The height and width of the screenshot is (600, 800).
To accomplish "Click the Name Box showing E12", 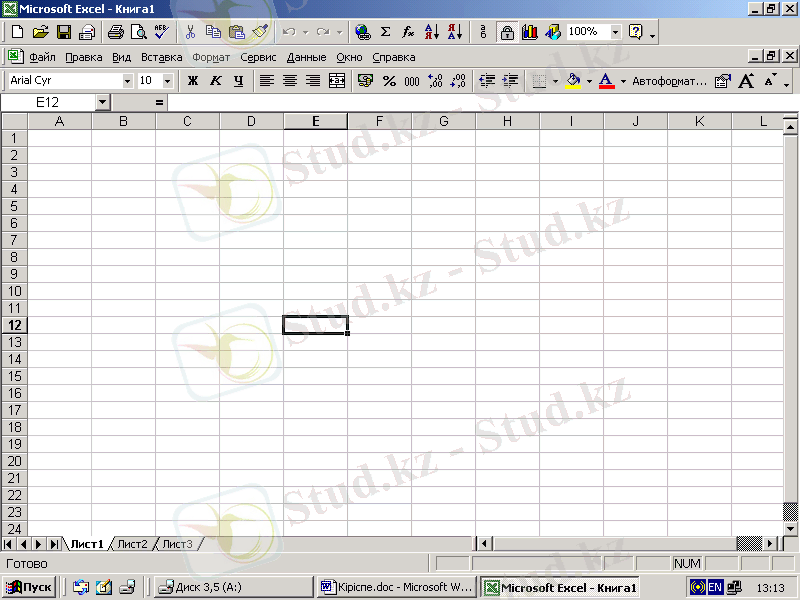I will [x=48, y=103].
